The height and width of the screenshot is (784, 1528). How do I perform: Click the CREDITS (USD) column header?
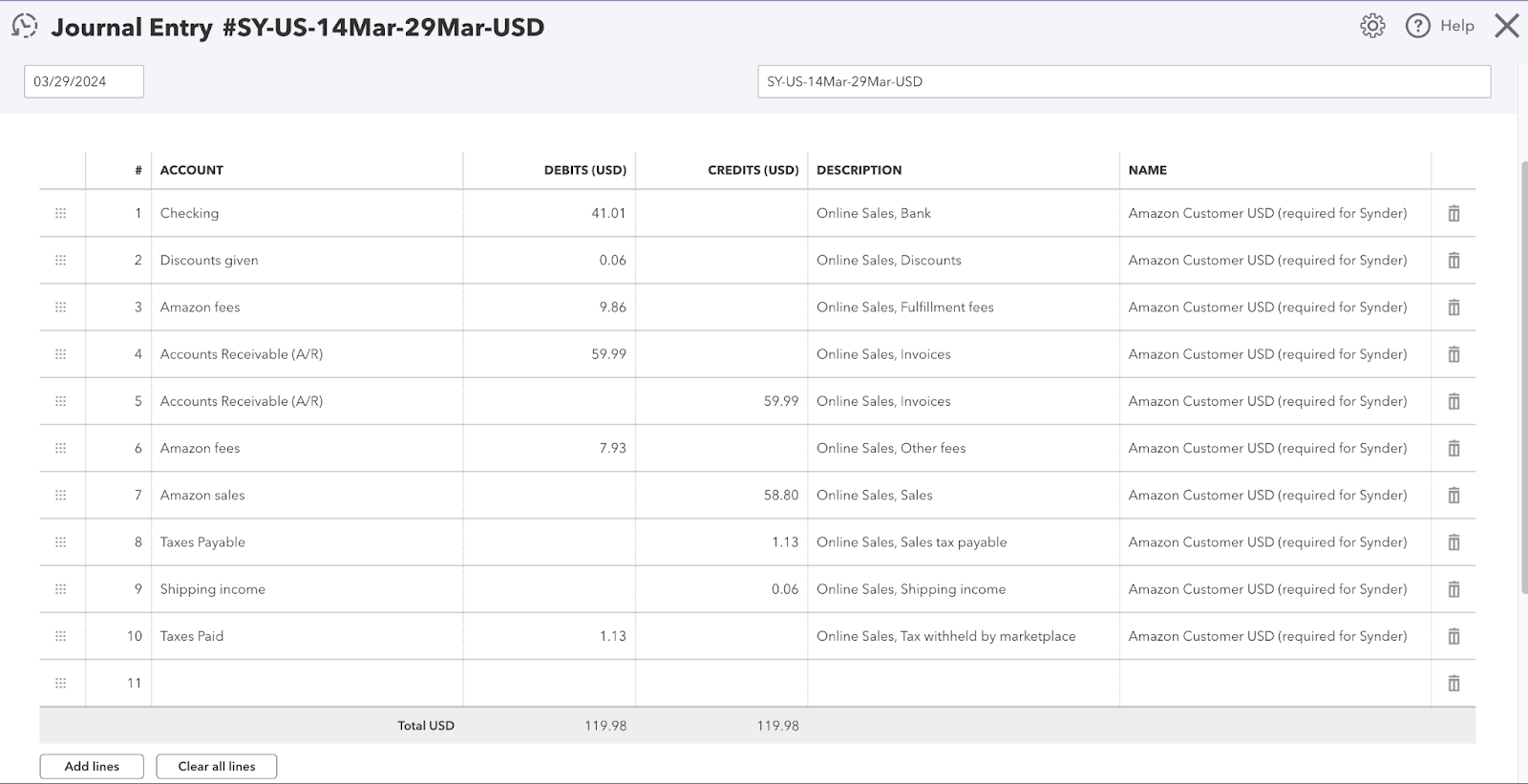pyautogui.click(x=753, y=170)
